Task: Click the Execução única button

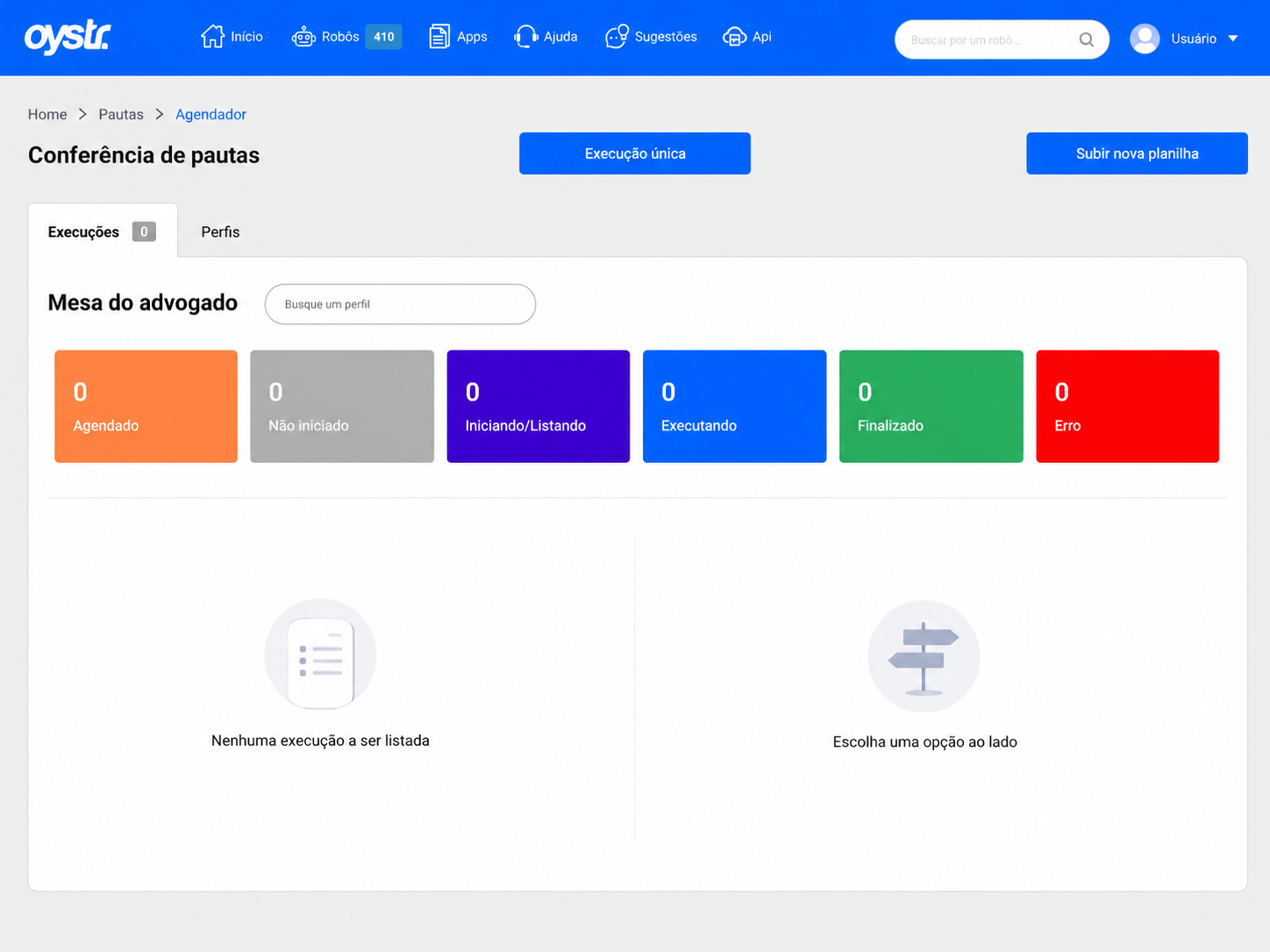Action: coord(635,153)
